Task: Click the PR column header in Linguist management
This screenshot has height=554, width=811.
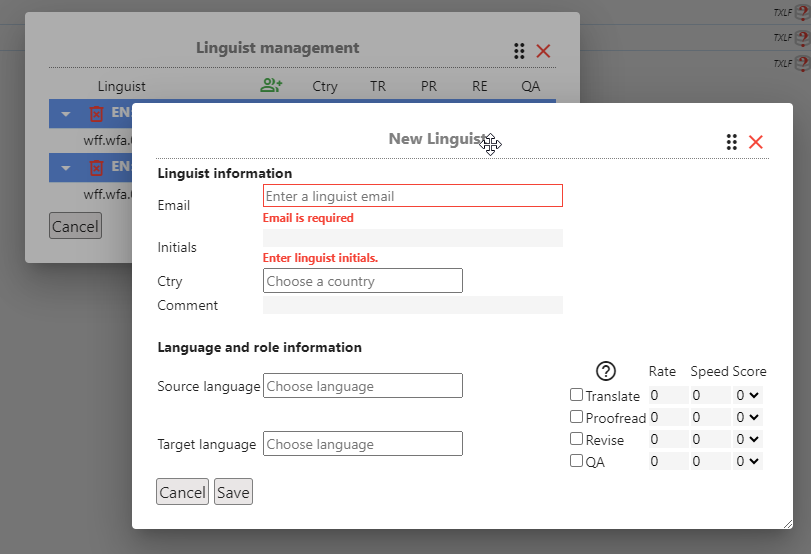Action: (428, 86)
